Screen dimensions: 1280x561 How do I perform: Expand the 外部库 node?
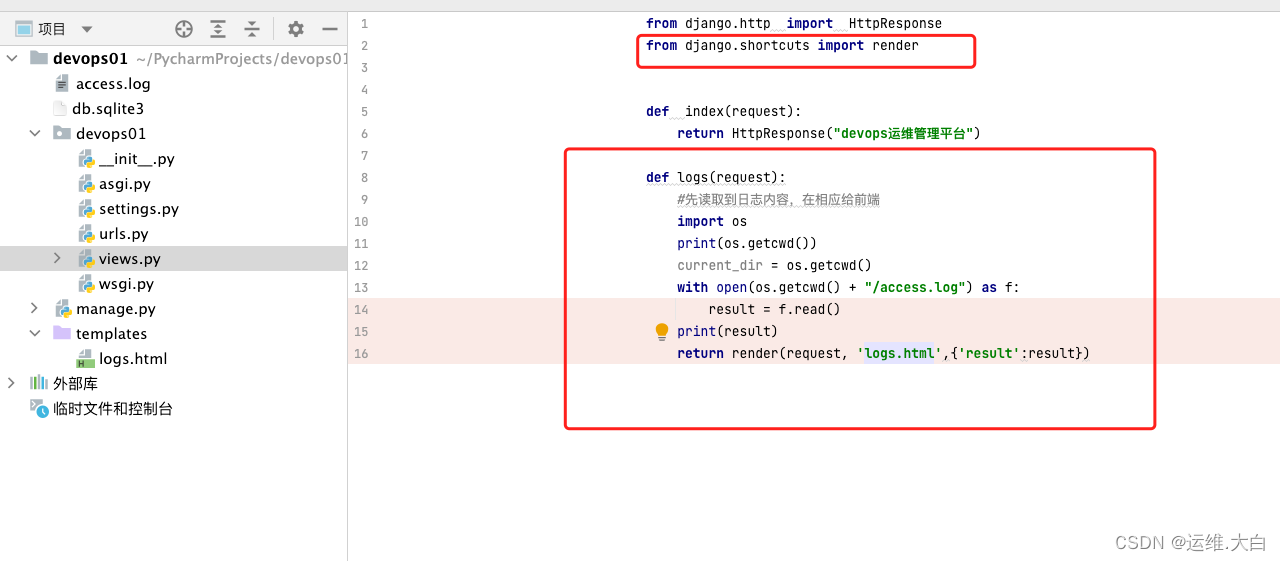(x=12, y=383)
